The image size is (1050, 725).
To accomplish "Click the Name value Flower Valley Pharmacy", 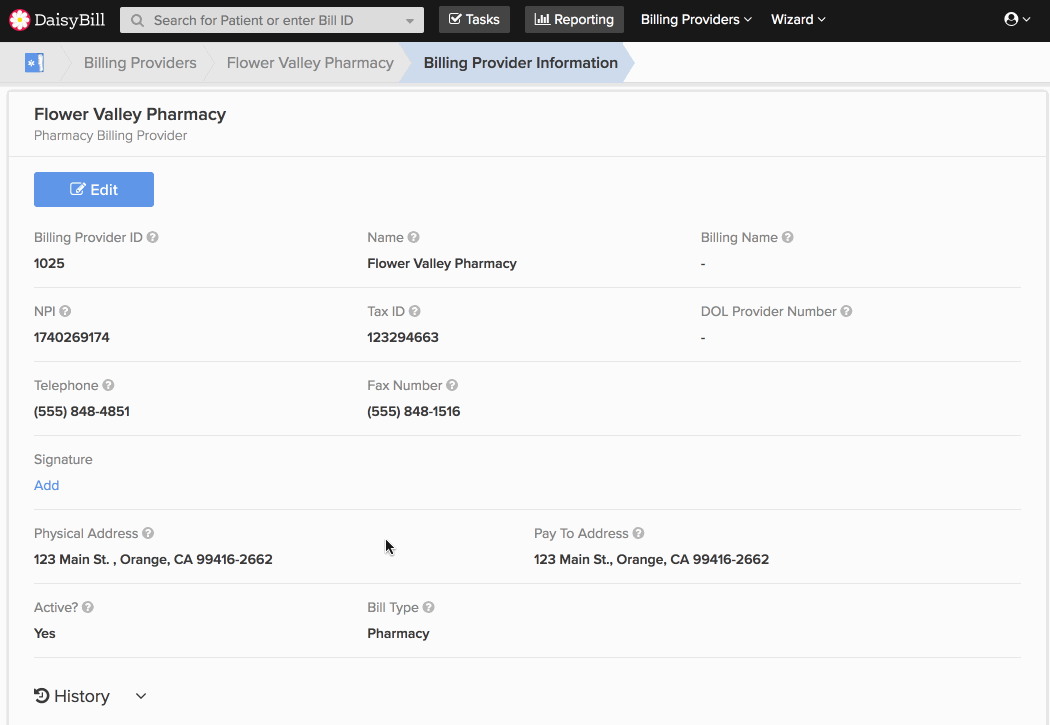I will 442,263.
